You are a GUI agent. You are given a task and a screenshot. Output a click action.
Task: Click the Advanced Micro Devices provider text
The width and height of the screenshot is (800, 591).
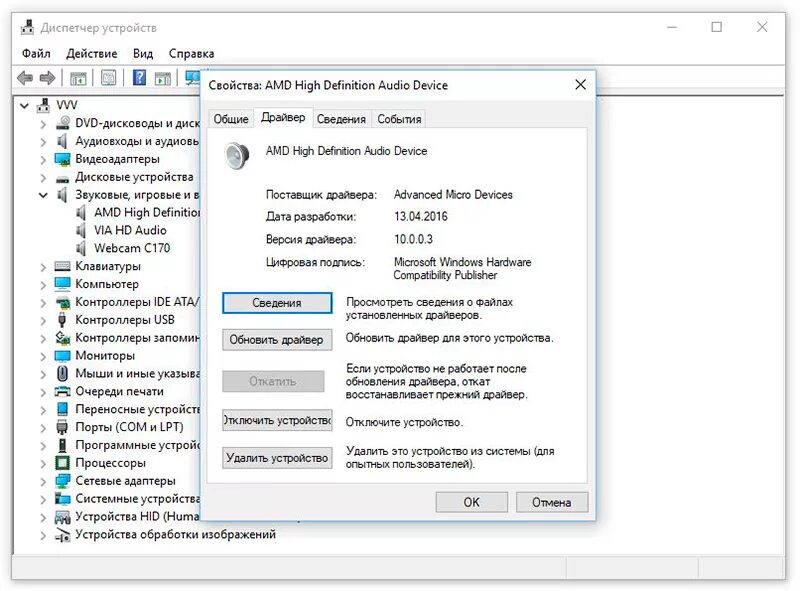click(x=453, y=194)
